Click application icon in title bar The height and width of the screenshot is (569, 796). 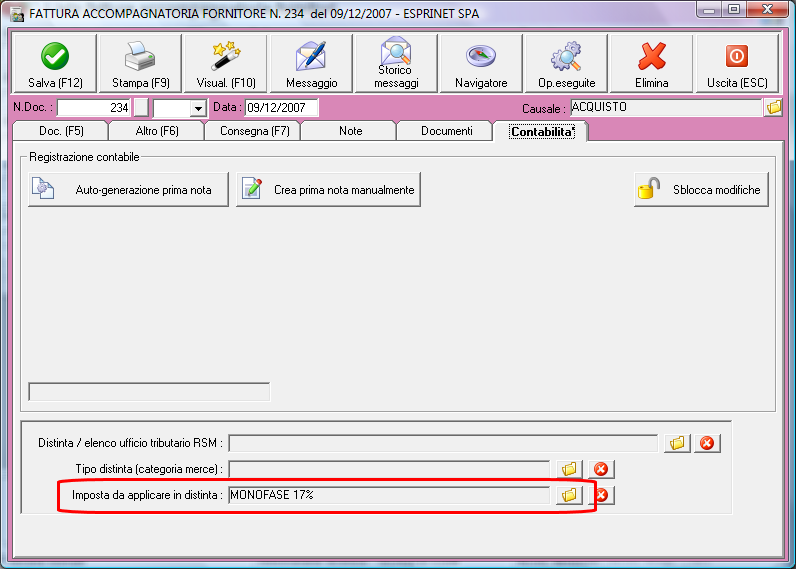coord(17,14)
